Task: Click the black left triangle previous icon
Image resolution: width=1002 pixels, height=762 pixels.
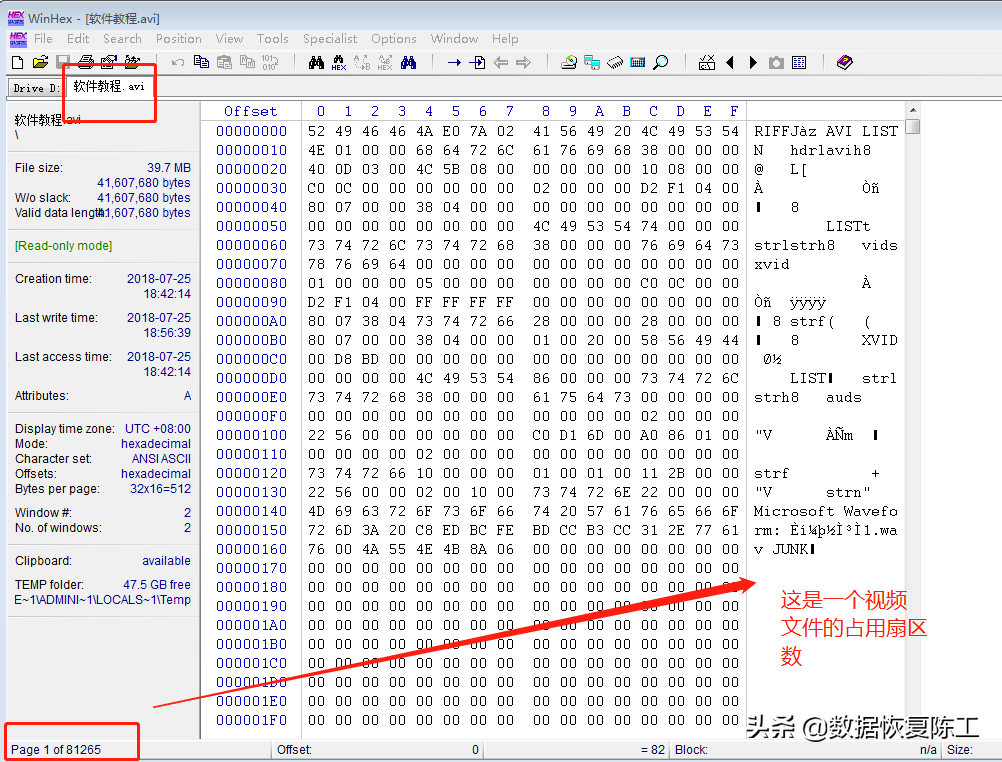Action: [730, 62]
